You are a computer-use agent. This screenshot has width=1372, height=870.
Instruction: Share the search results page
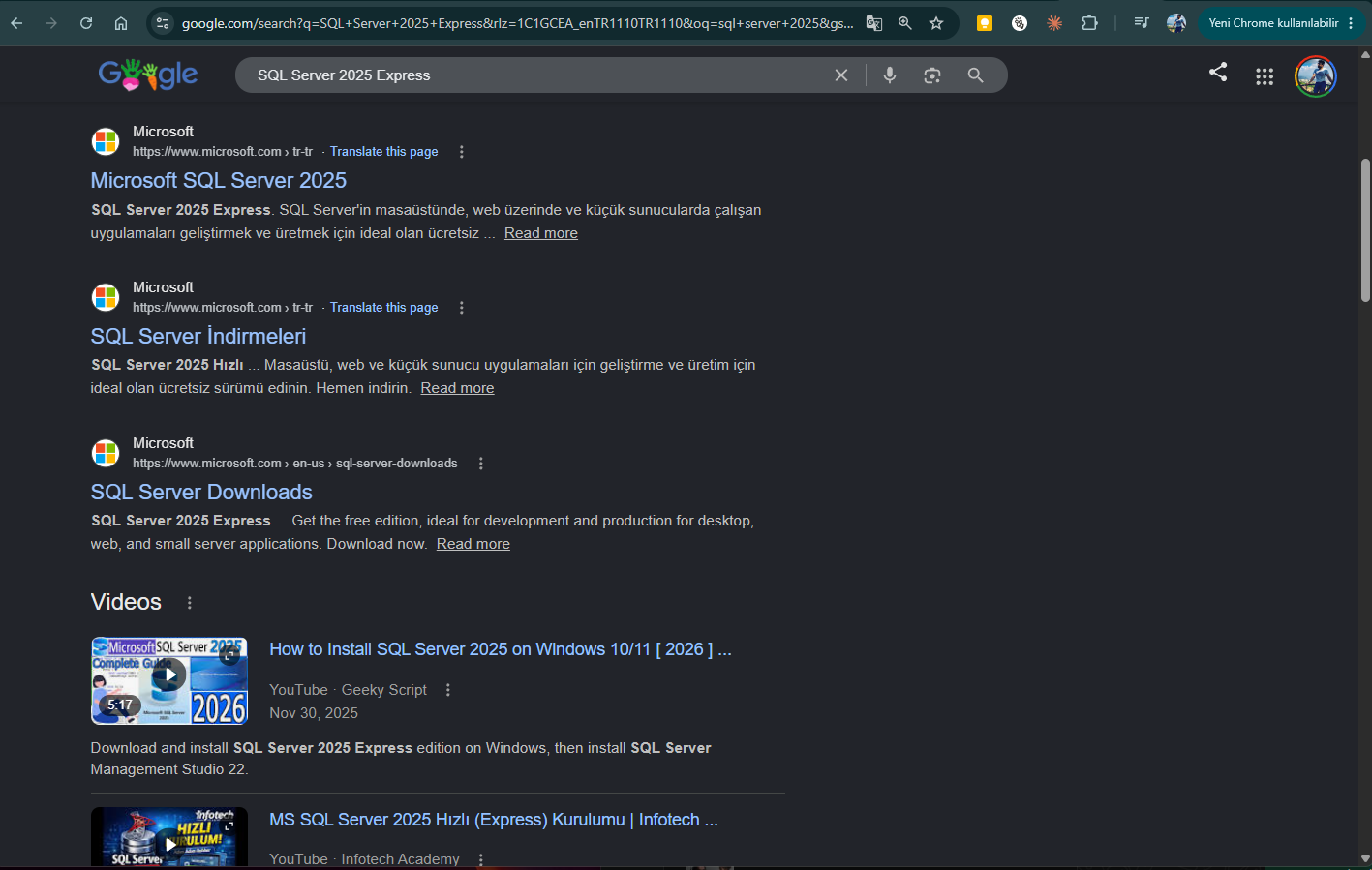click(x=1218, y=72)
